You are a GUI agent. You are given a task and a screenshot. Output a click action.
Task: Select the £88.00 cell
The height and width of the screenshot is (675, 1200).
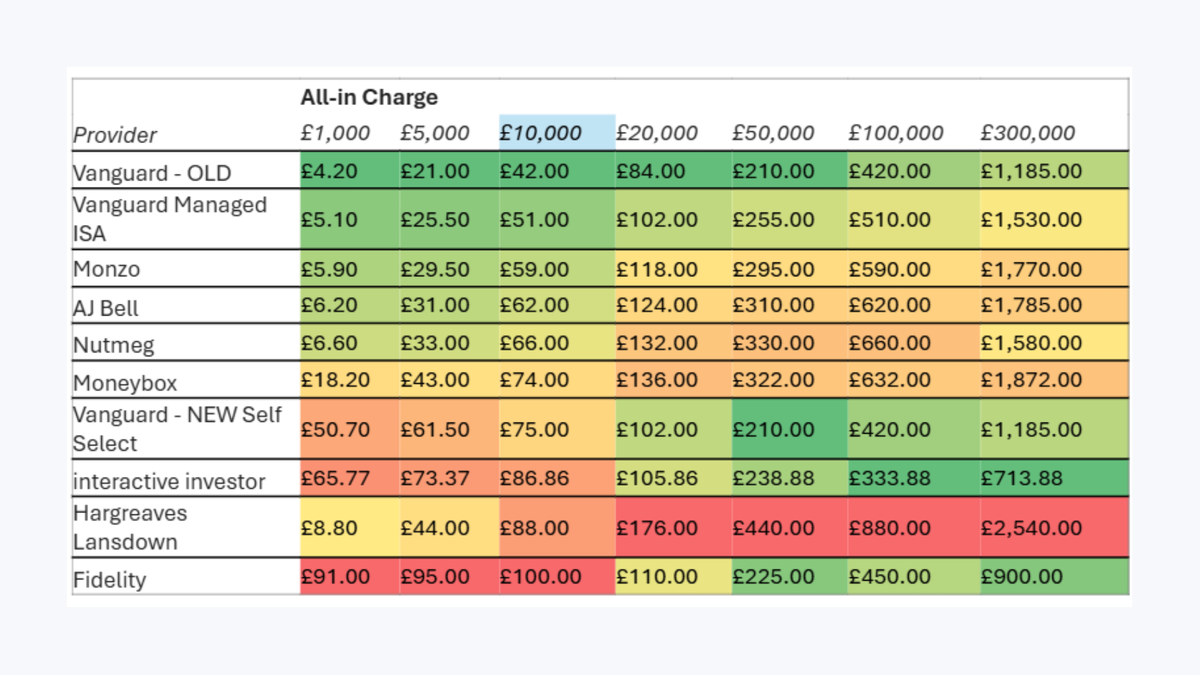click(x=557, y=527)
